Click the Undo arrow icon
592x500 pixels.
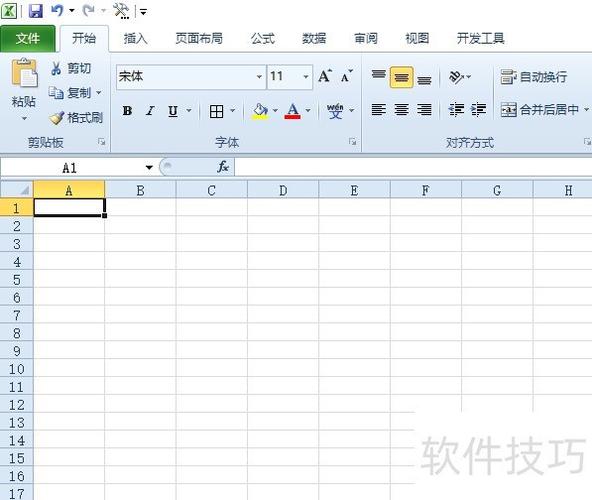tap(57, 11)
